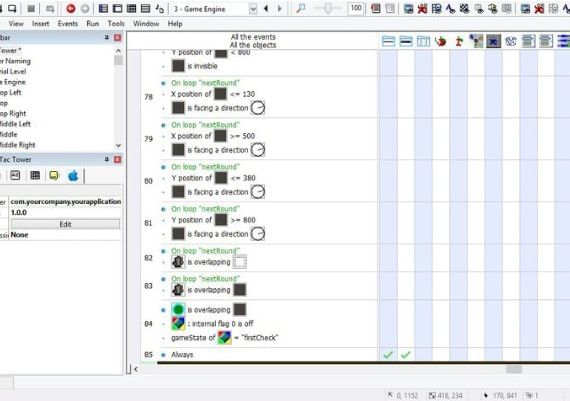570x401 pixels.
Task: Click the zoom value field showing 100
Action: click(x=356, y=8)
